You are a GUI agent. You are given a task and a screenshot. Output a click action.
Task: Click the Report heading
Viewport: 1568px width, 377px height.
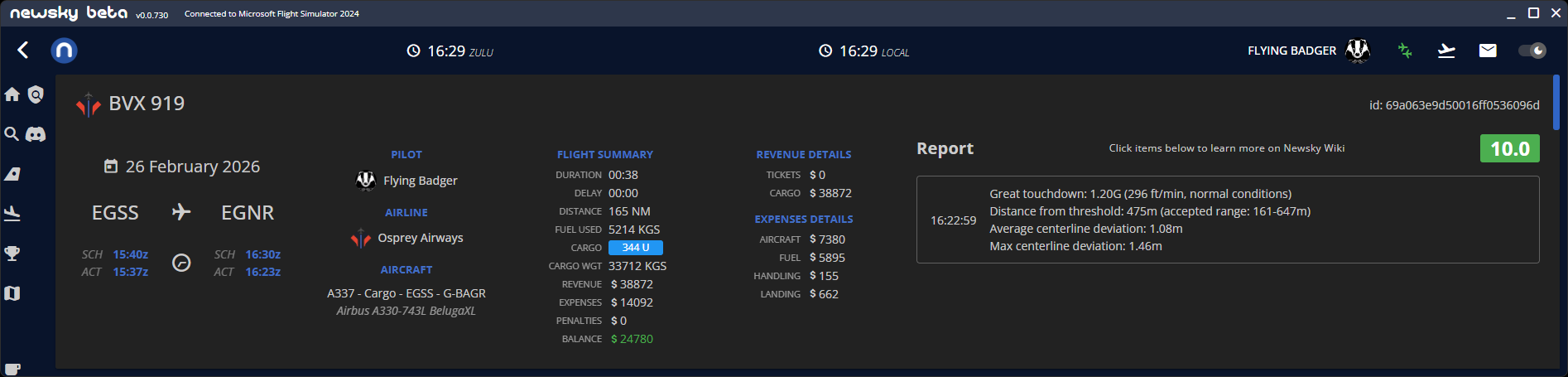[x=945, y=148]
